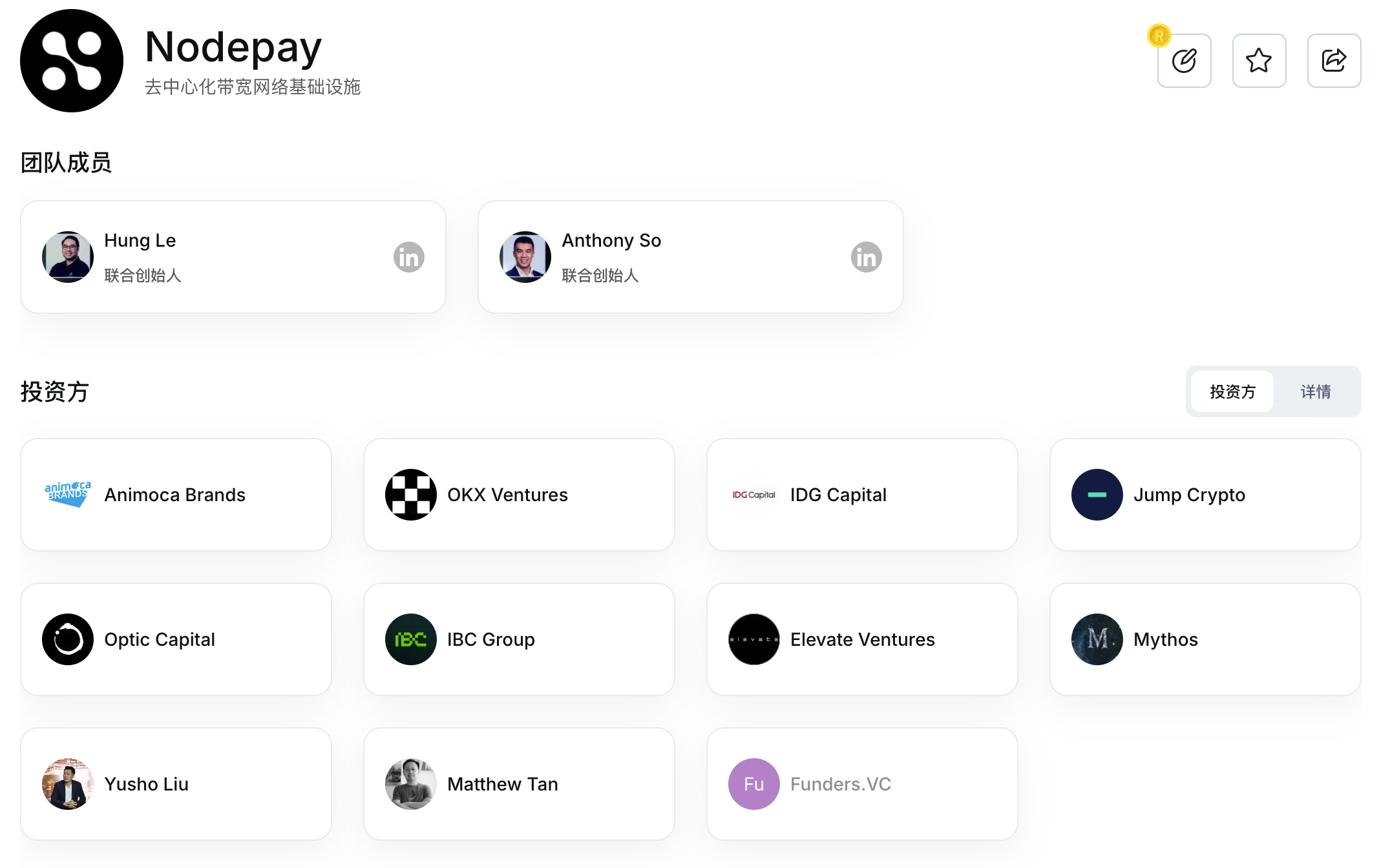Click Yusho Liu's profile photo
The height and width of the screenshot is (868, 1379).
[68, 784]
